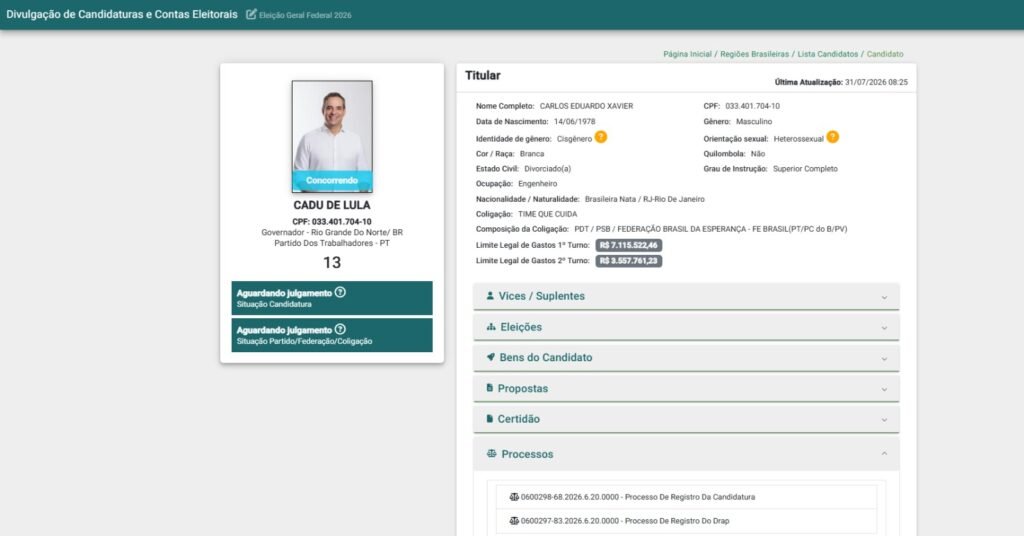The height and width of the screenshot is (536, 1024).
Task: Click the scales icon on process 0600297-83.2026.6.20.0000
Action: click(514, 521)
